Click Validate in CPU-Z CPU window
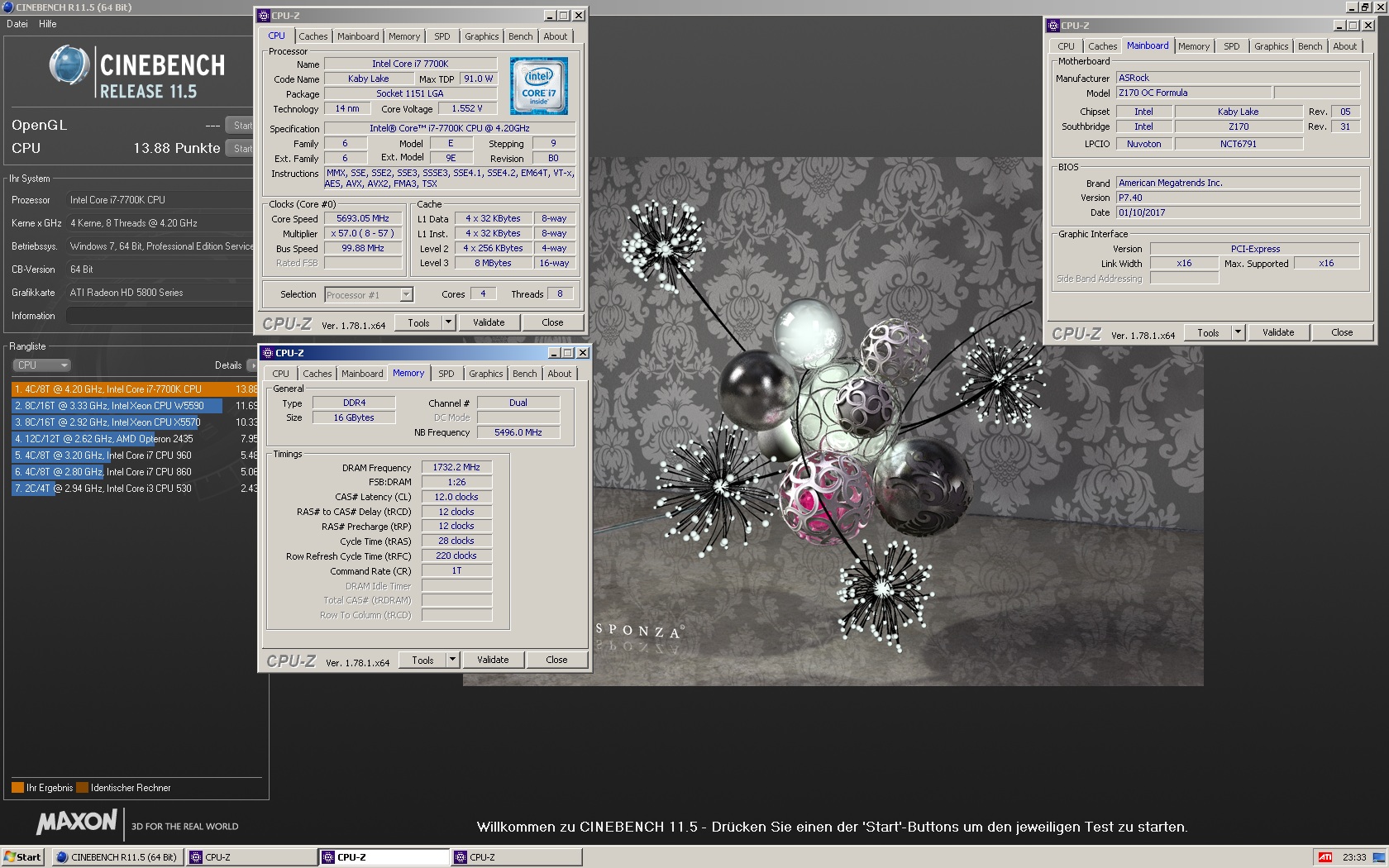The height and width of the screenshot is (868, 1389). [x=489, y=322]
